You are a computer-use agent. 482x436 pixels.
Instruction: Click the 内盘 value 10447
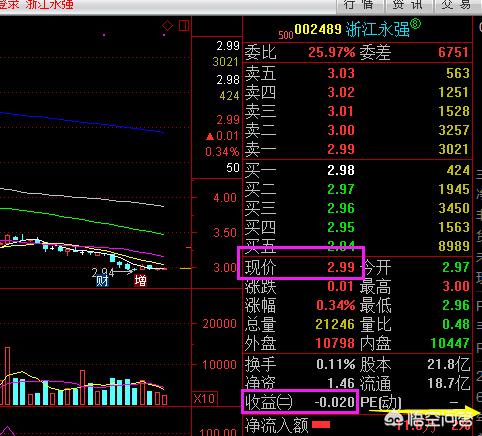(x=450, y=343)
